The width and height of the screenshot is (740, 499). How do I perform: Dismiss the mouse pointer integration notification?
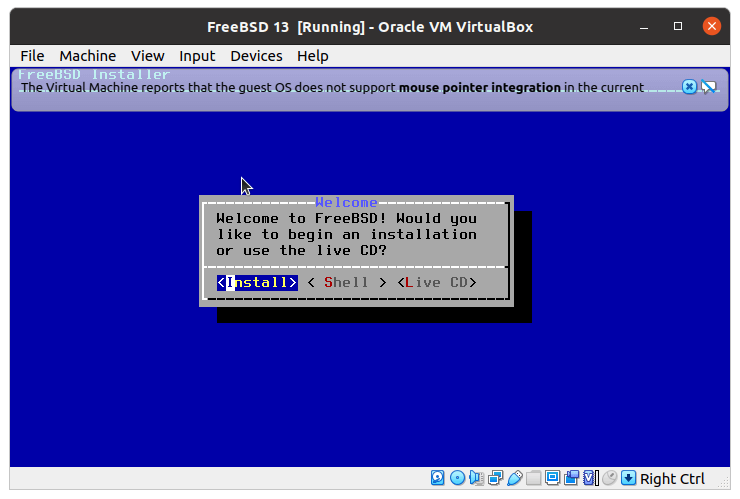point(689,87)
